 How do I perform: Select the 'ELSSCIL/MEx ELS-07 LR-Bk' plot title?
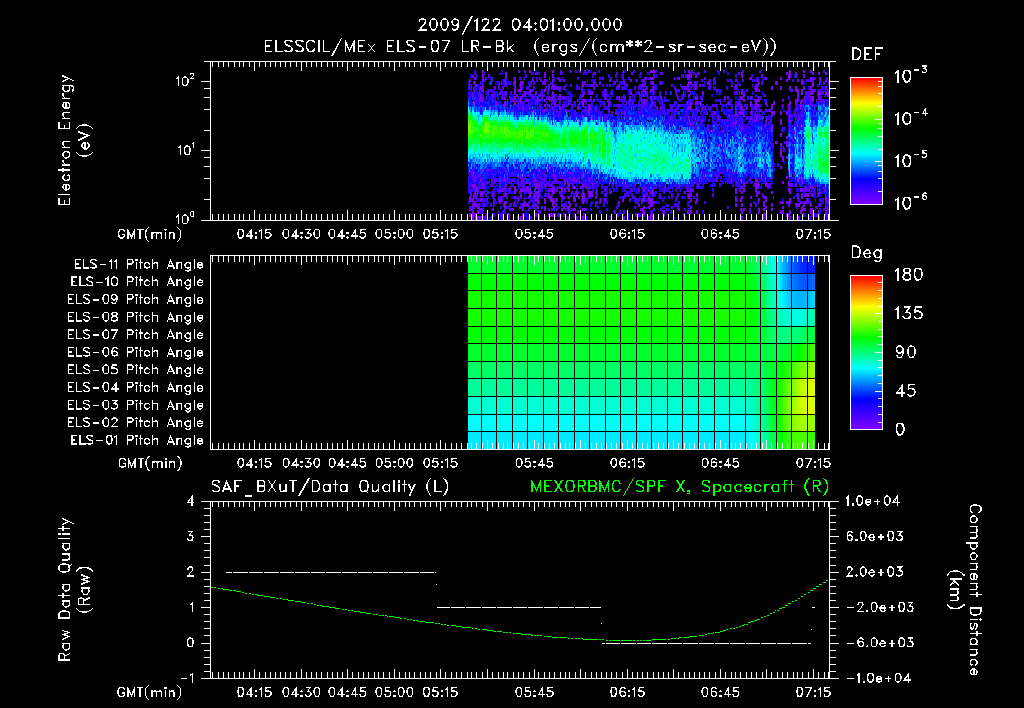(x=389, y=47)
